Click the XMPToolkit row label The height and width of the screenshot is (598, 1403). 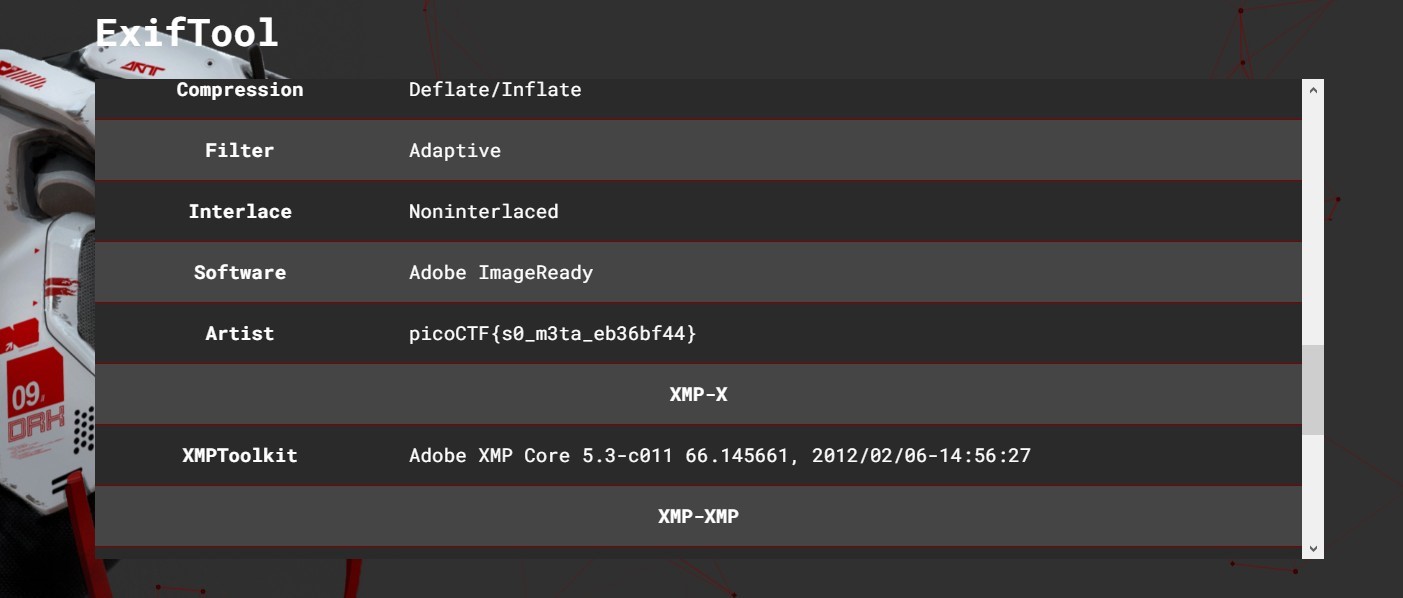(240, 456)
